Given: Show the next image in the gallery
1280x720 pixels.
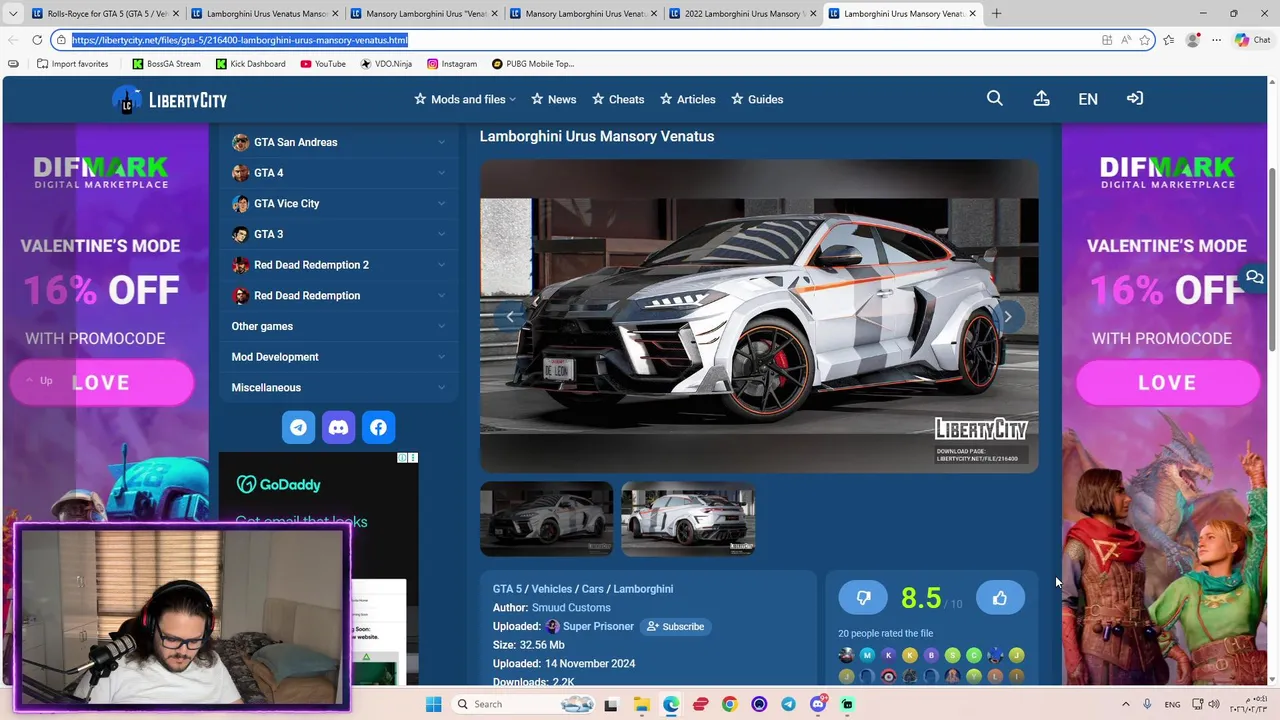Looking at the screenshot, I should (x=1008, y=317).
